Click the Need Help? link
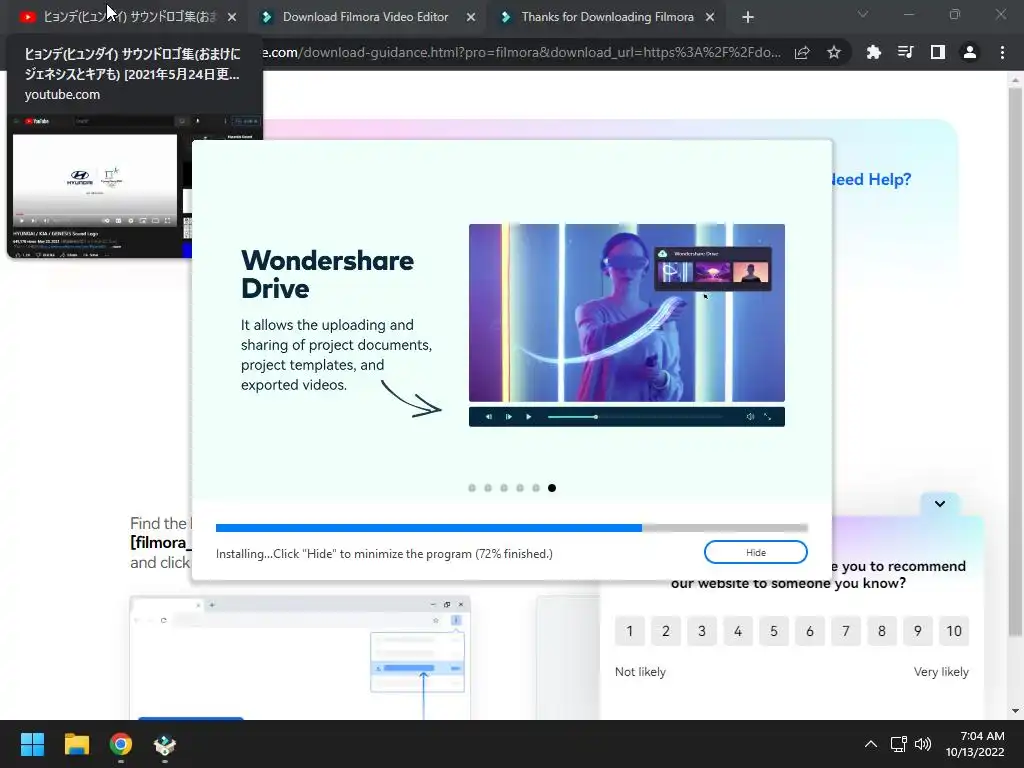 coord(871,180)
